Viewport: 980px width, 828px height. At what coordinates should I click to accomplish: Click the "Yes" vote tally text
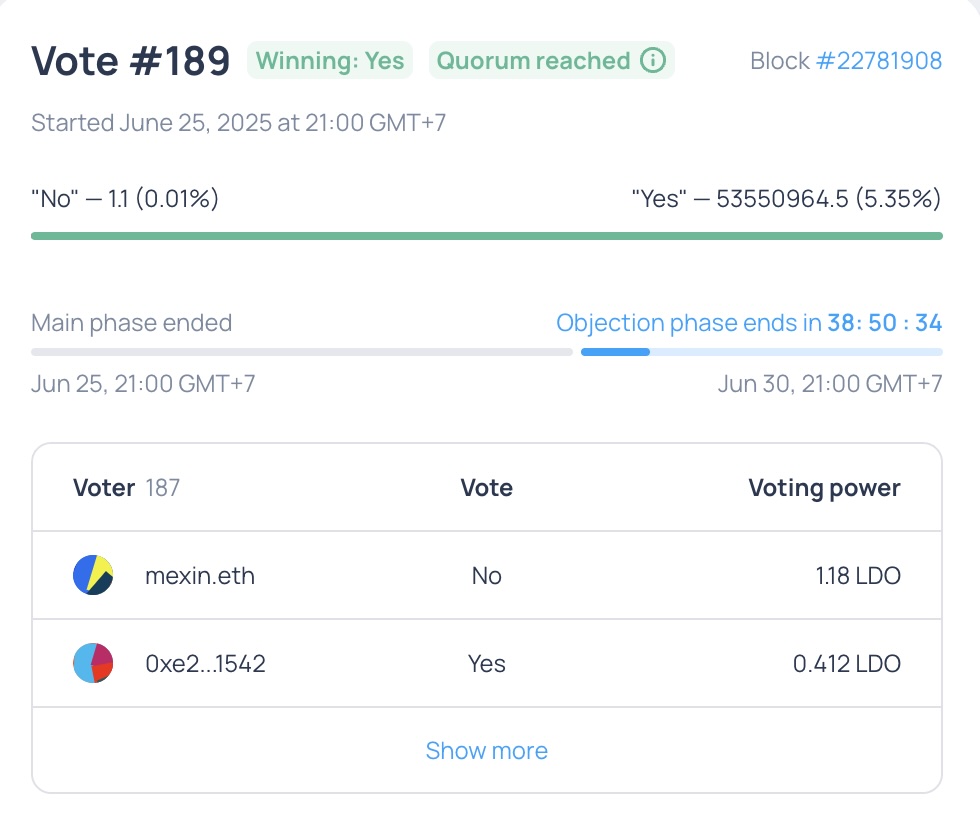pos(786,199)
